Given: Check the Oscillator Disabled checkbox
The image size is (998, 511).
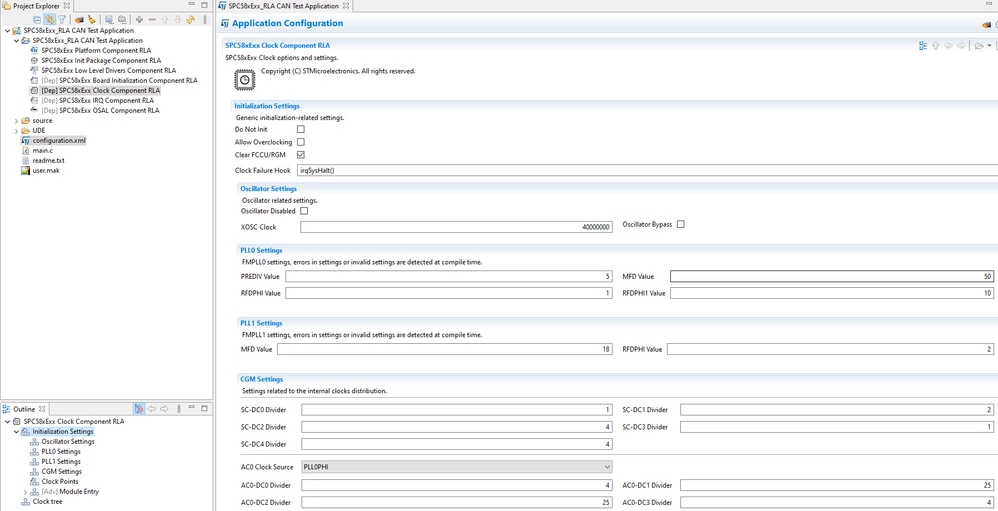Looking at the screenshot, I should (x=304, y=211).
